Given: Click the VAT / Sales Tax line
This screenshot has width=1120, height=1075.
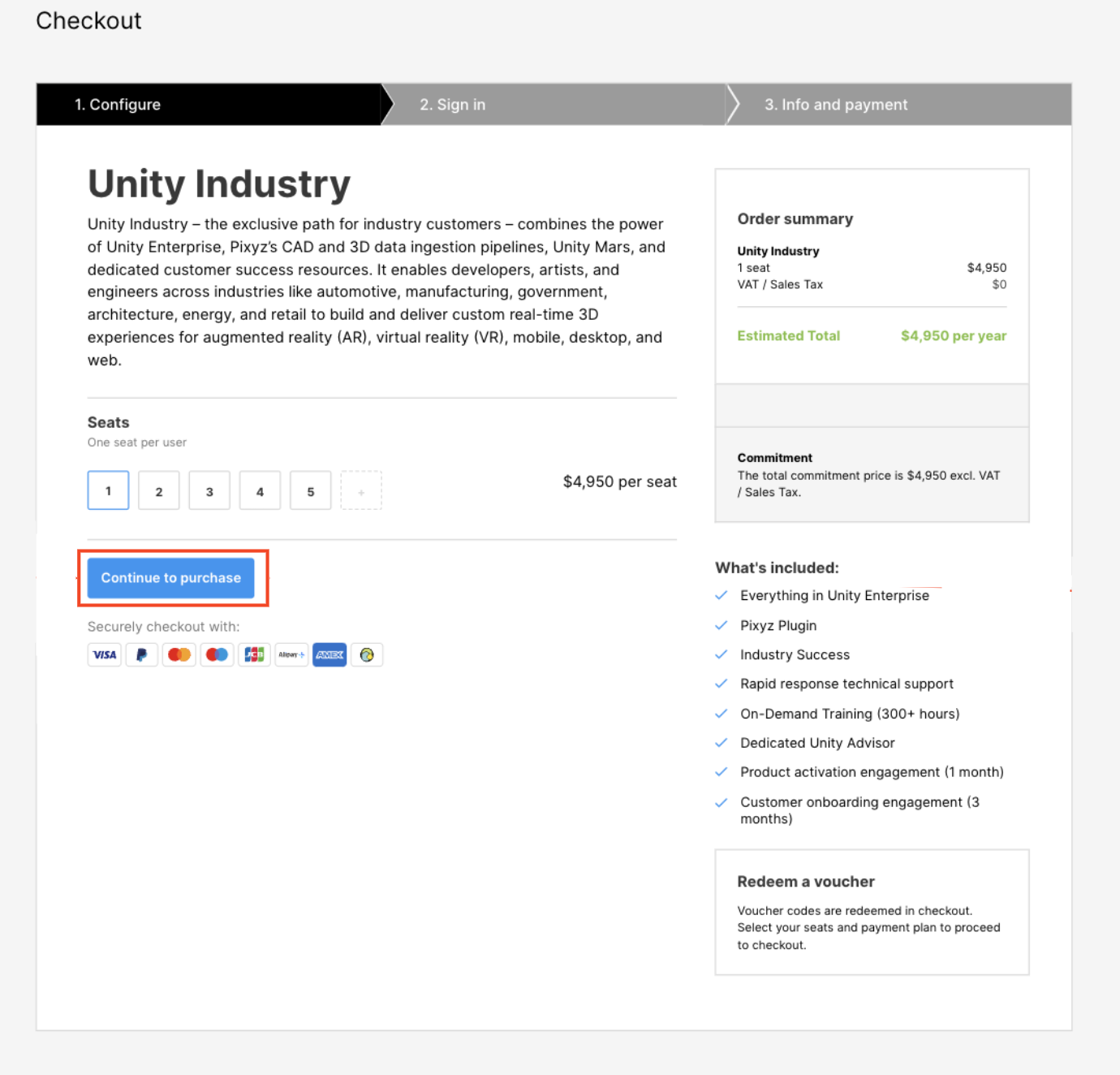Looking at the screenshot, I should [x=780, y=284].
